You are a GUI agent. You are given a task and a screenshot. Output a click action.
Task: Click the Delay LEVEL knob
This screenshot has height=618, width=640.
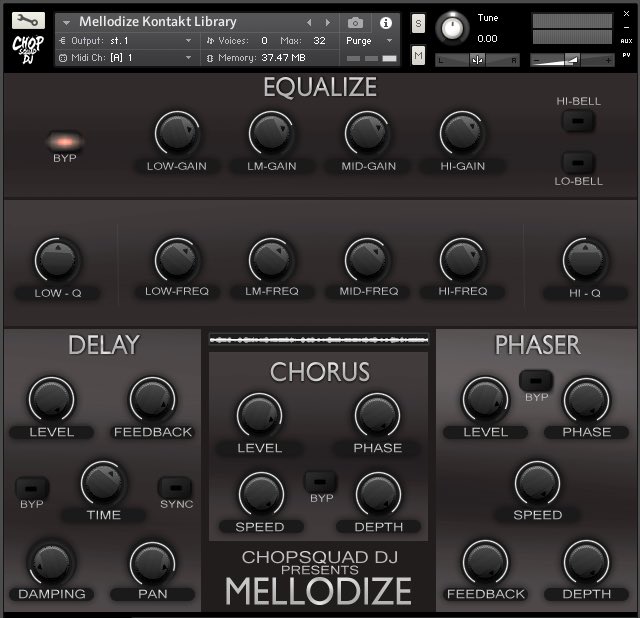coord(51,399)
